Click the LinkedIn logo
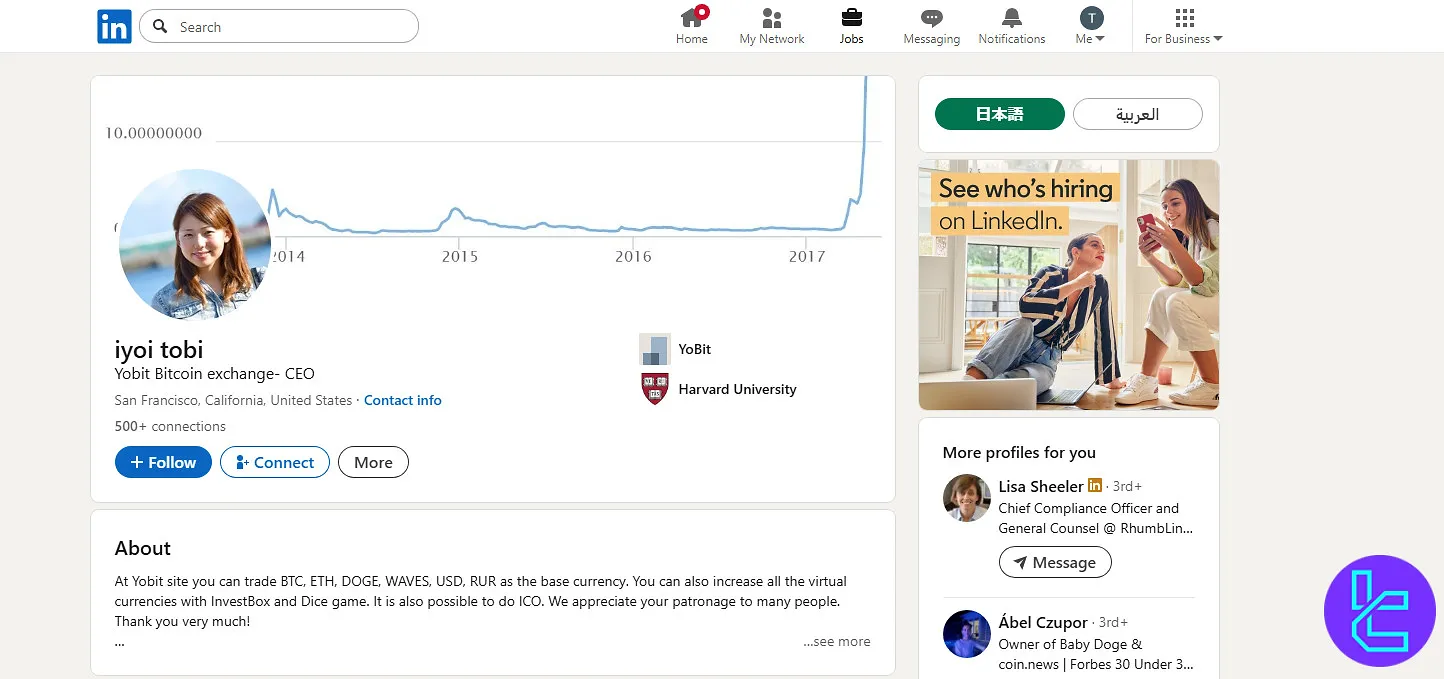The width and height of the screenshot is (1444, 679). [114, 27]
